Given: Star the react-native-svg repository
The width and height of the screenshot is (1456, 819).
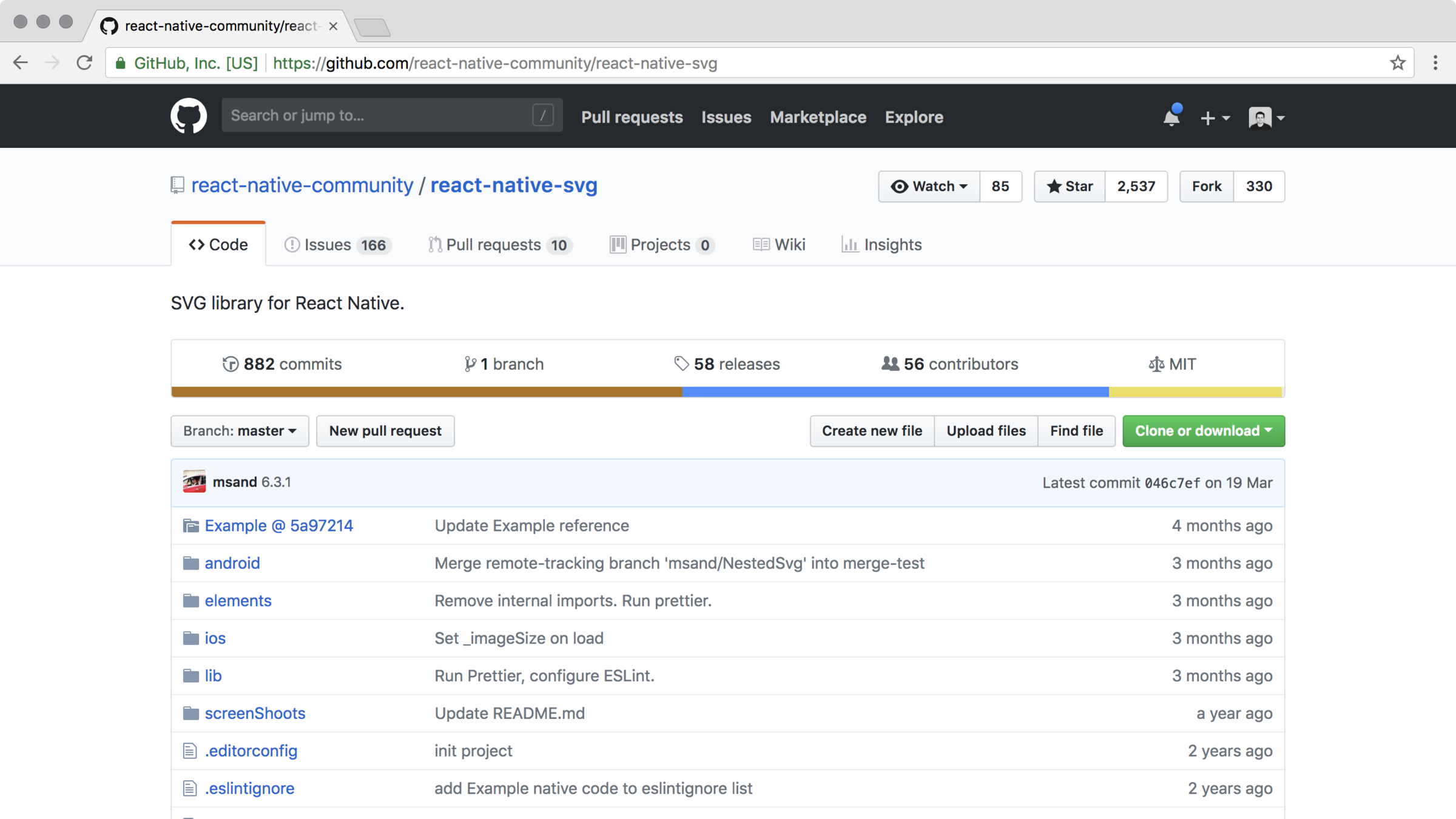Looking at the screenshot, I should pyautogui.click(x=1070, y=186).
